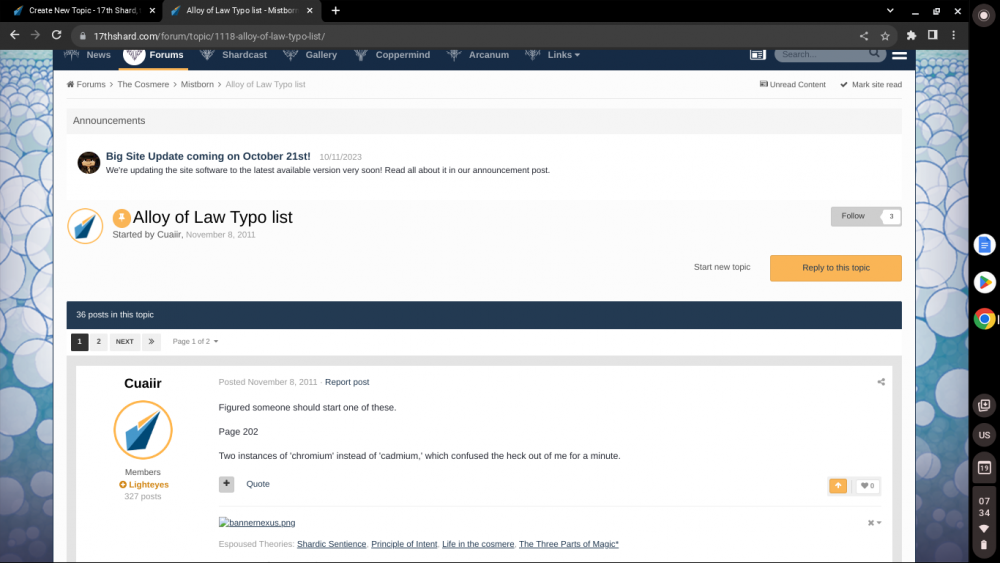The height and width of the screenshot is (563, 1000).
Task: Click the search magnifier icon
Action: (x=875, y=54)
